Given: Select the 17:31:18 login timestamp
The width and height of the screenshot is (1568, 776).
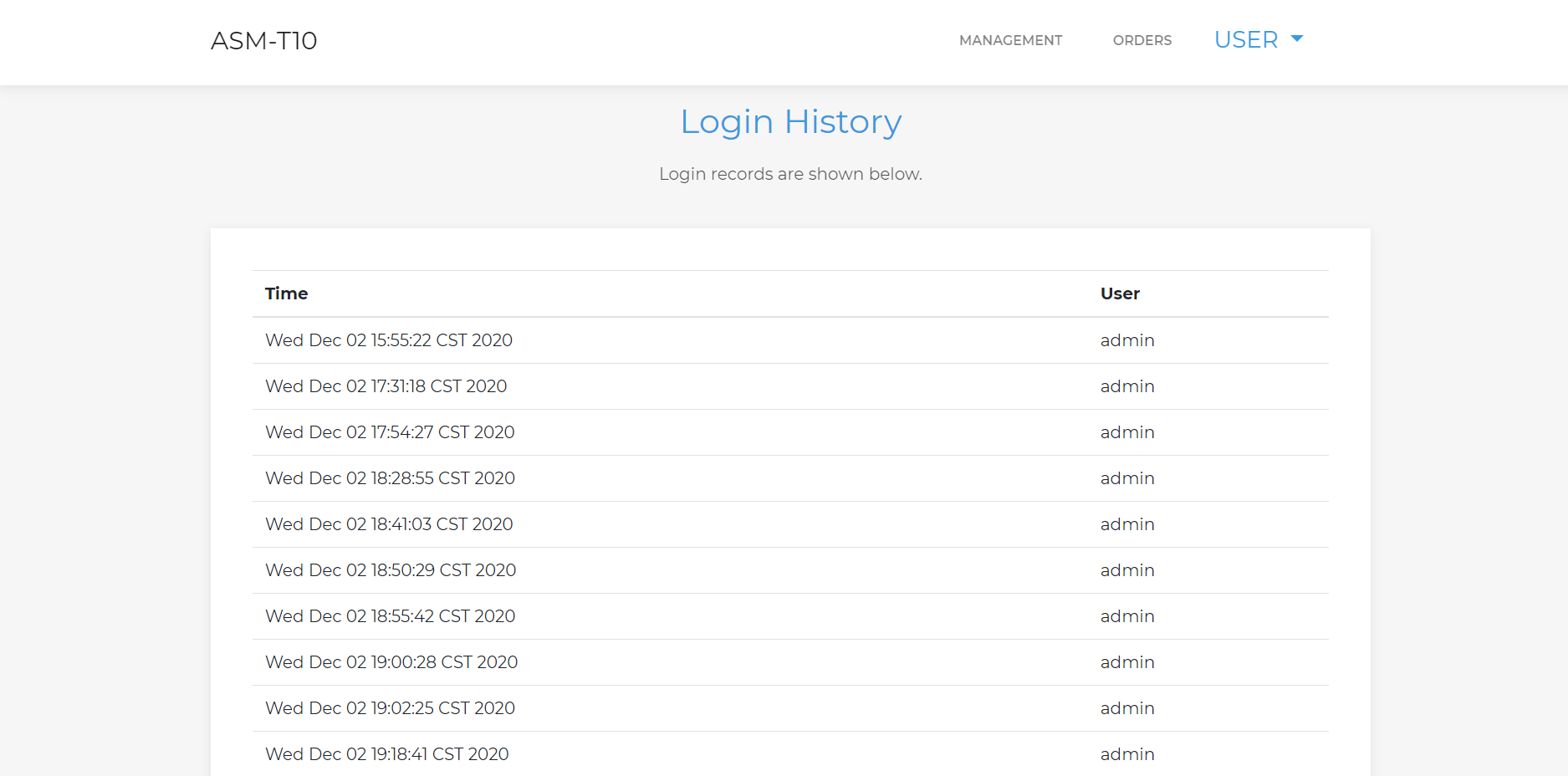Looking at the screenshot, I should click(386, 386).
